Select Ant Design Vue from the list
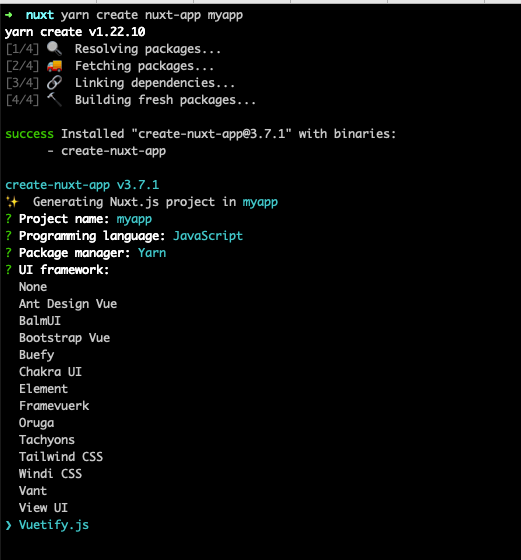This screenshot has height=560, width=521. [x=68, y=304]
